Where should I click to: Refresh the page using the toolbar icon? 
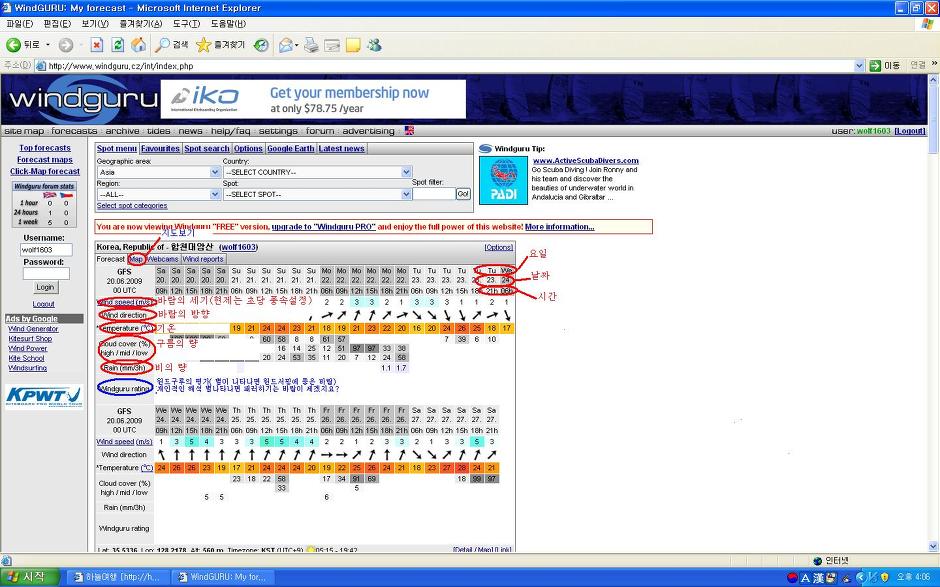point(118,45)
